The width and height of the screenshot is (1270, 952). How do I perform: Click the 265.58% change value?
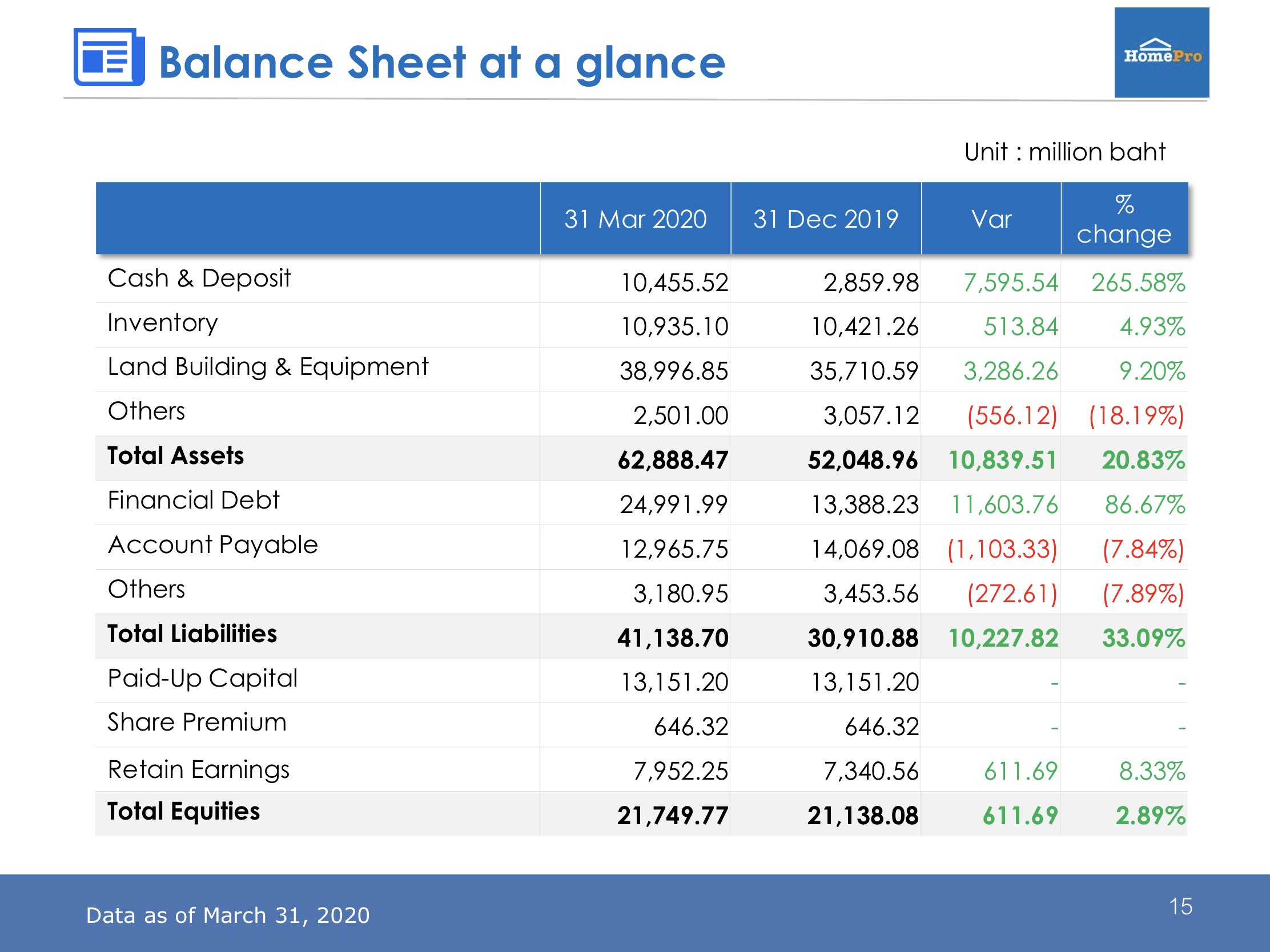(1138, 283)
